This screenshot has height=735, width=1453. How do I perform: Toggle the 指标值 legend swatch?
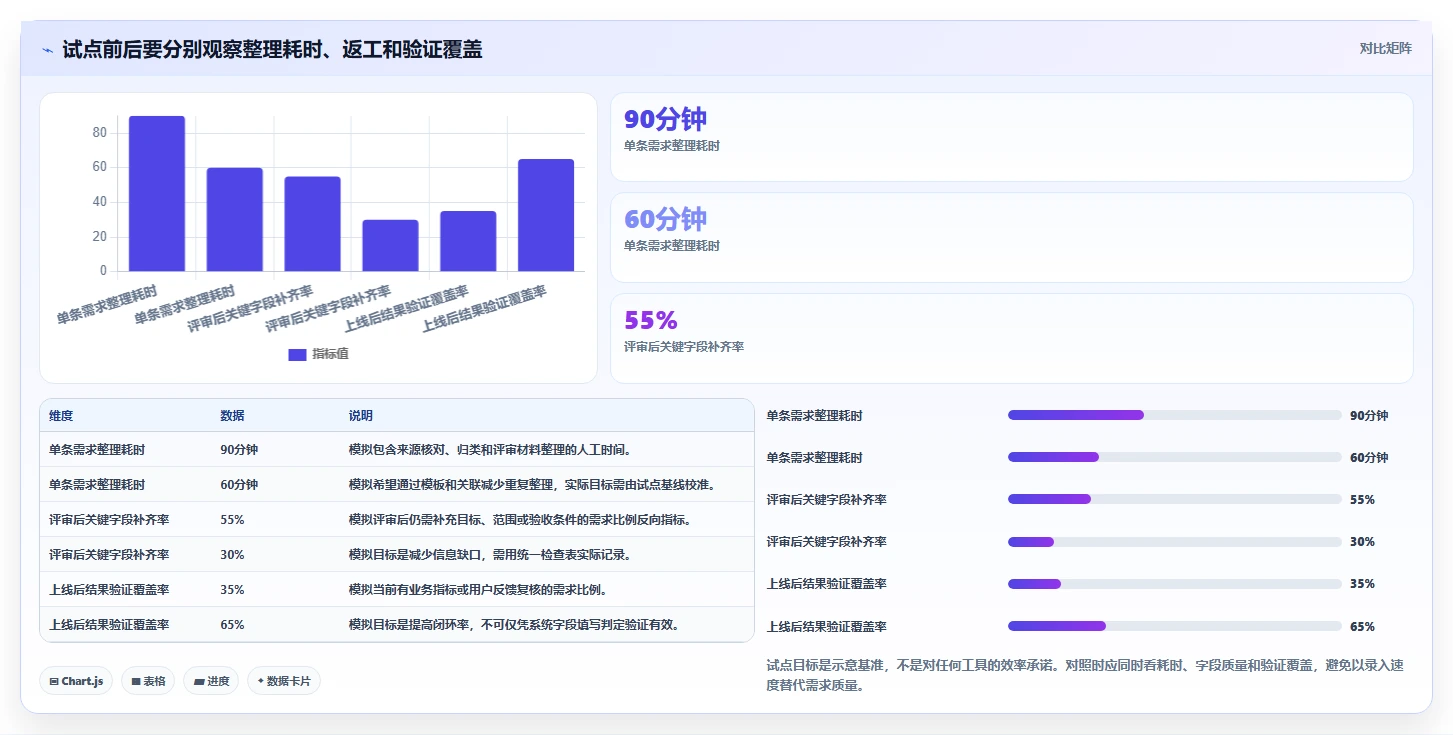(297, 354)
